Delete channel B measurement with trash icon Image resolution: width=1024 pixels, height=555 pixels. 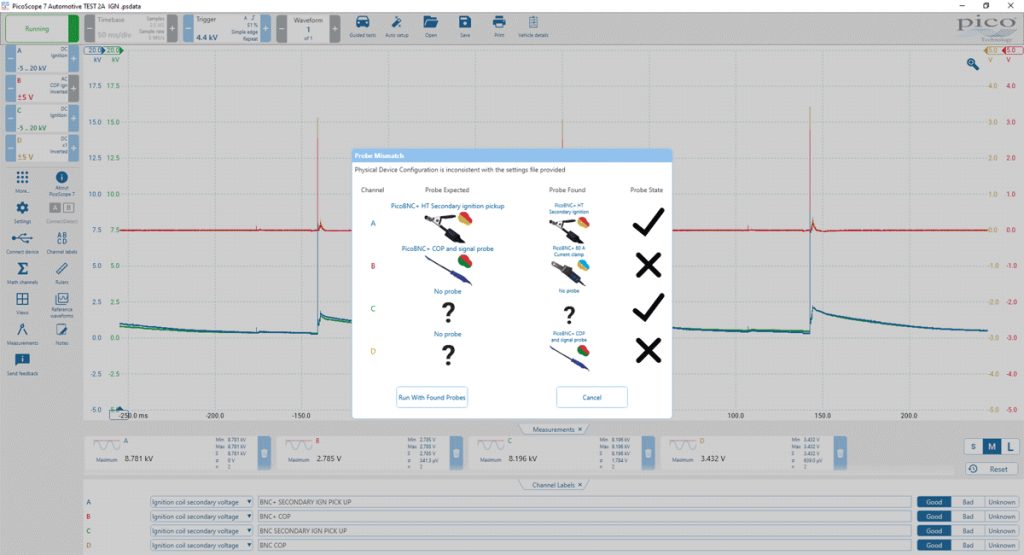(456, 452)
